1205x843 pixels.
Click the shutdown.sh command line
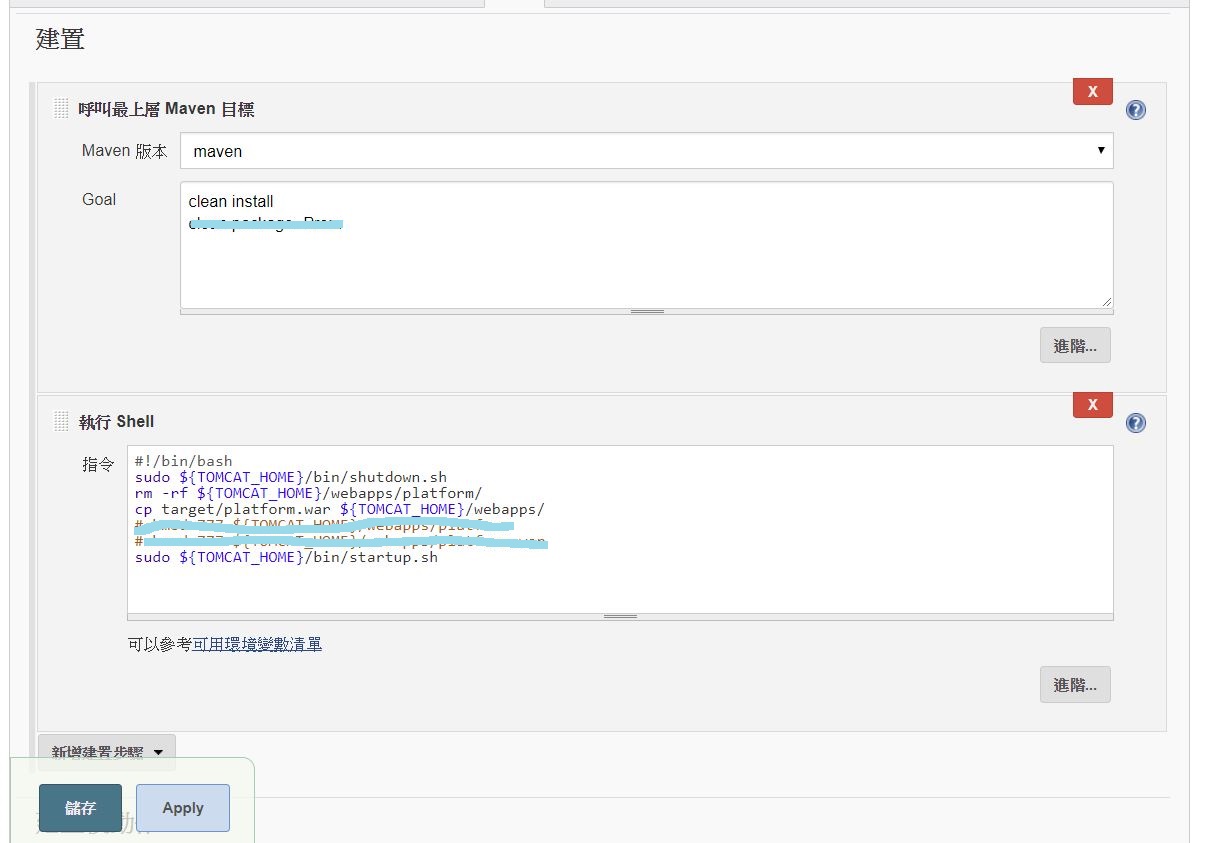pos(291,477)
